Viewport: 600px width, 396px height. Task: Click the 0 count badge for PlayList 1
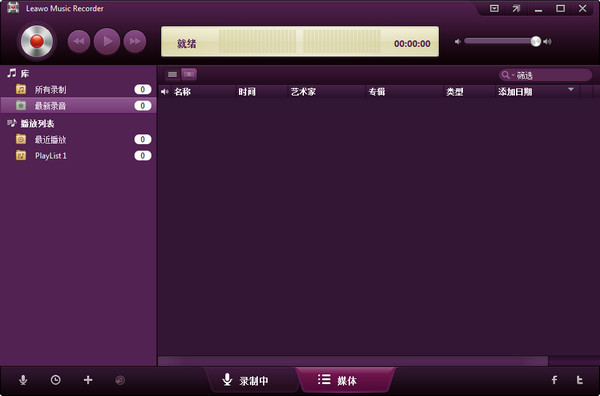pos(143,156)
